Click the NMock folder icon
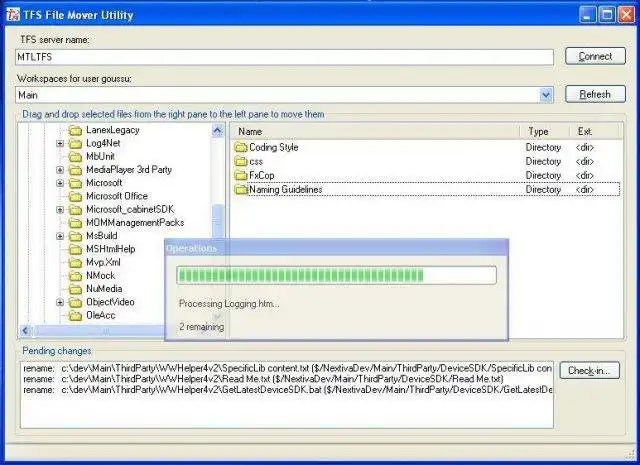This screenshot has height=465, width=640. [x=75, y=276]
